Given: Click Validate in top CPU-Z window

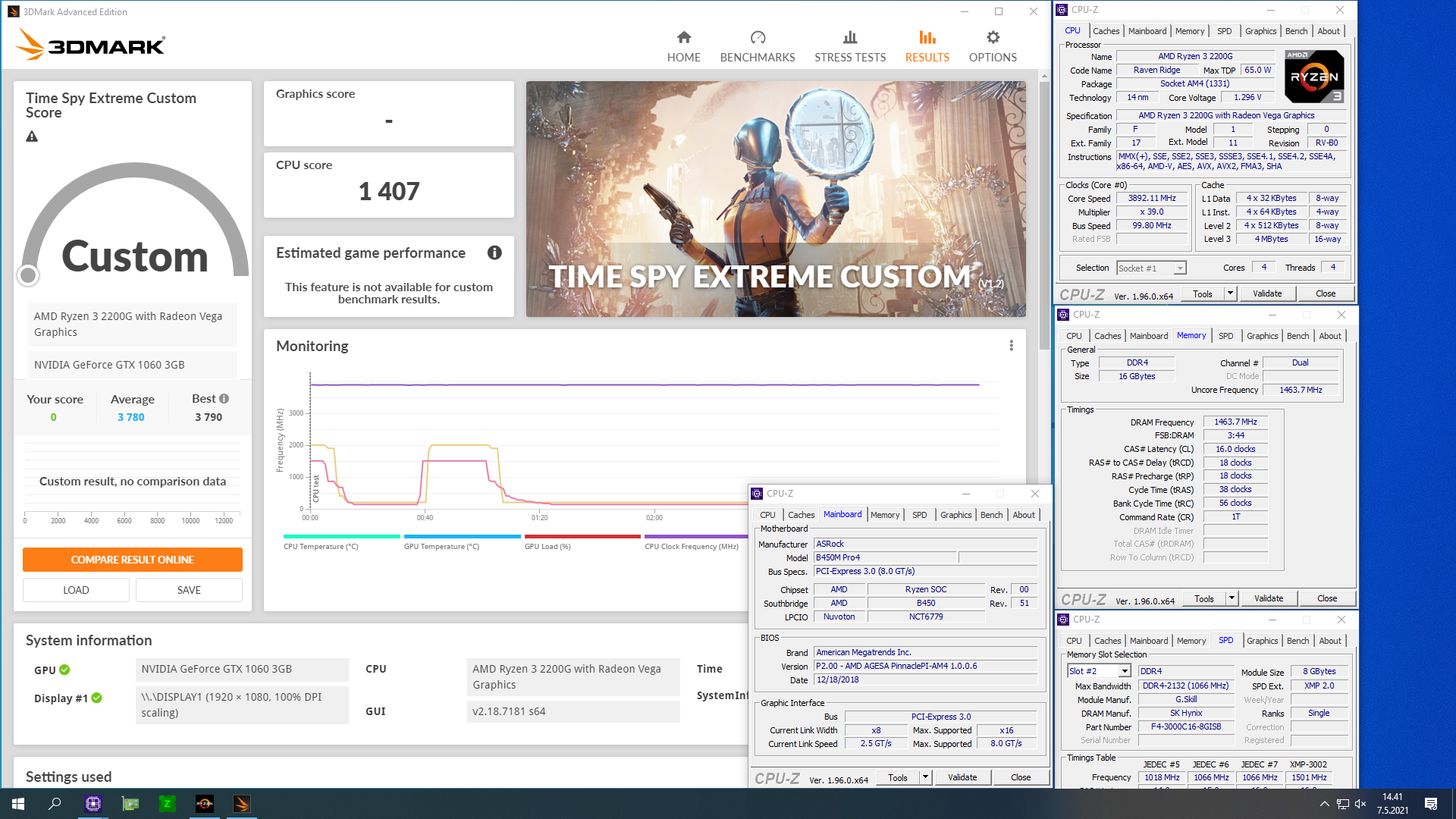Looking at the screenshot, I should [1266, 293].
